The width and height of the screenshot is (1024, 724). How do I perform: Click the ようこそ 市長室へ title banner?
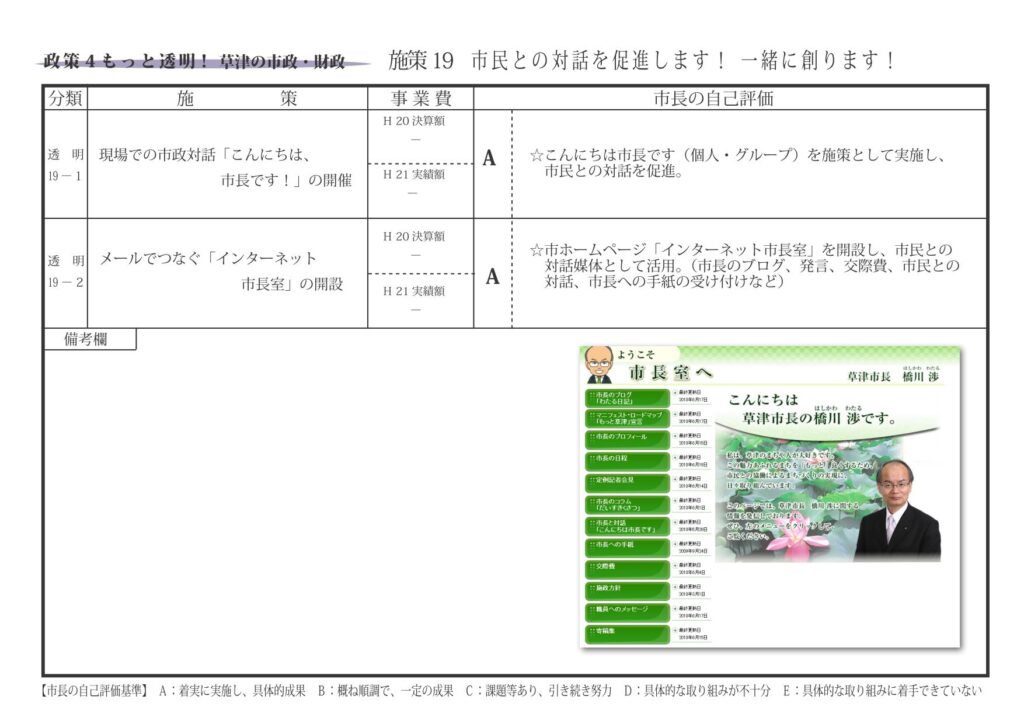(x=664, y=366)
